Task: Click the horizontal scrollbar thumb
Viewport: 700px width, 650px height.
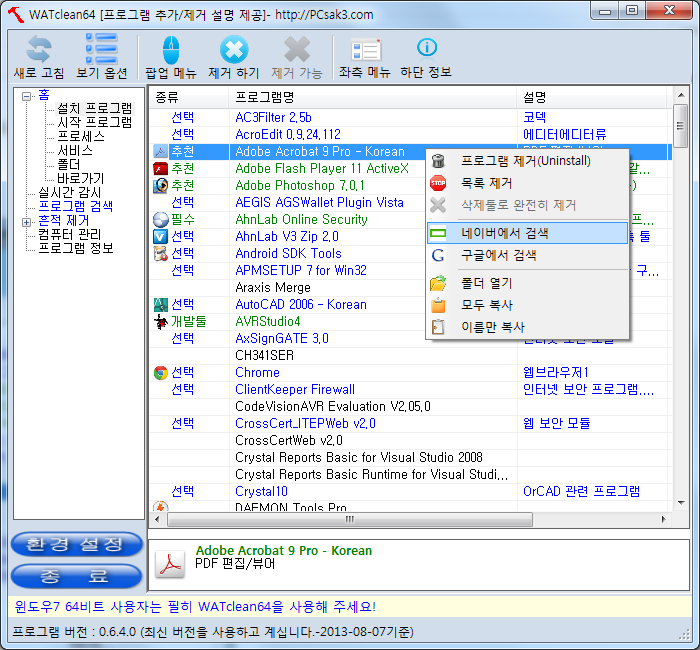Action: pyautogui.click(x=350, y=520)
